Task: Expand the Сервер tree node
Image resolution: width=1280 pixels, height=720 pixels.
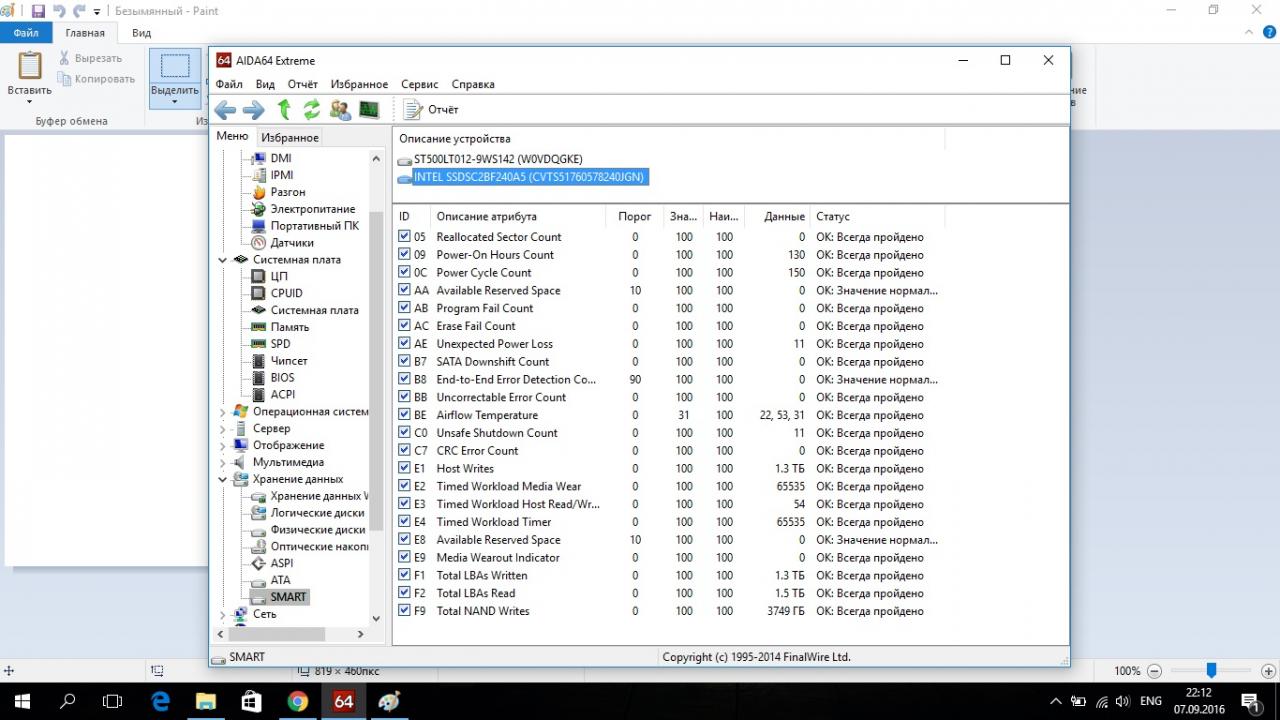Action: pyautogui.click(x=223, y=429)
